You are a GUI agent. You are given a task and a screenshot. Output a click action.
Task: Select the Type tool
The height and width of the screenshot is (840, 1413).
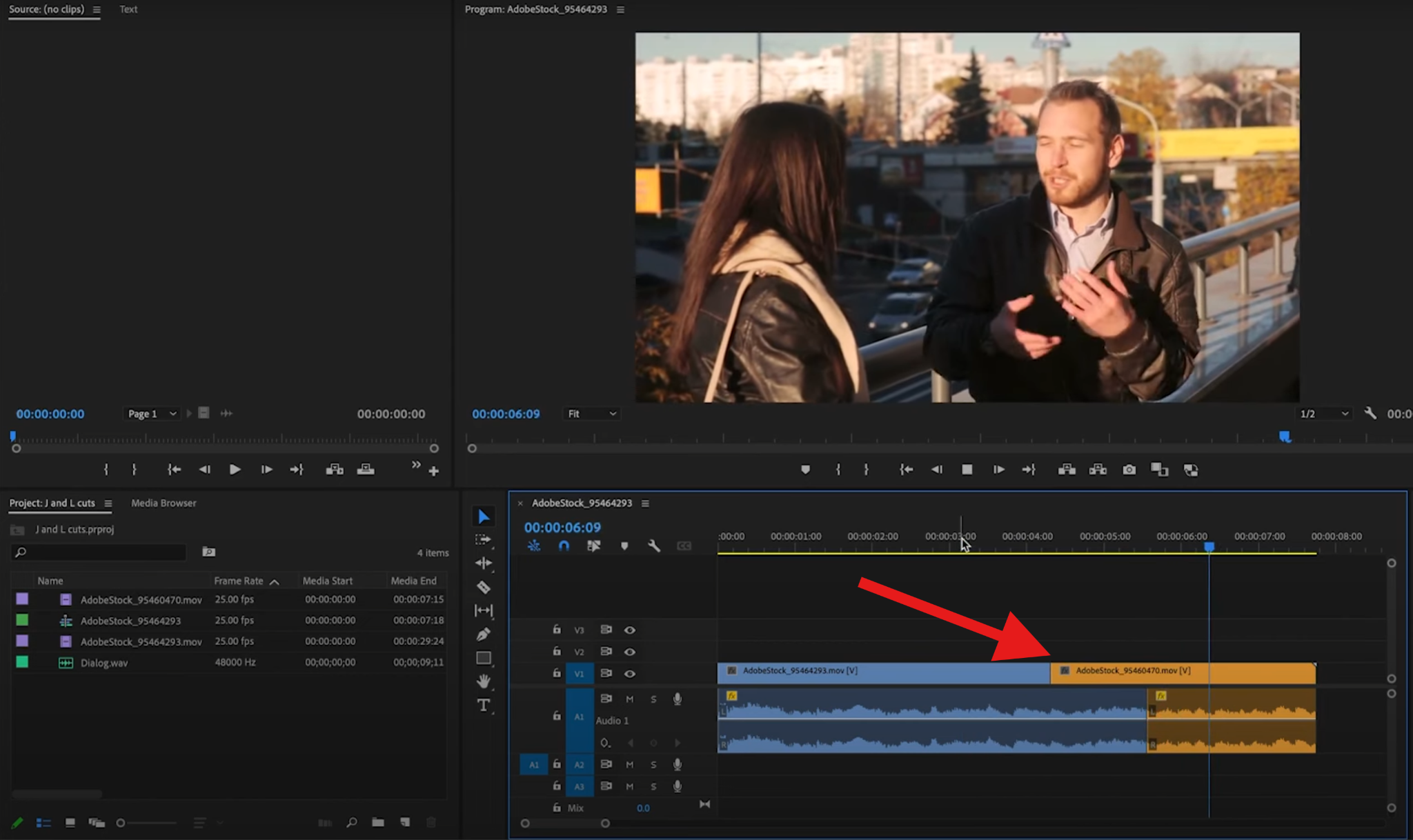click(x=484, y=705)
